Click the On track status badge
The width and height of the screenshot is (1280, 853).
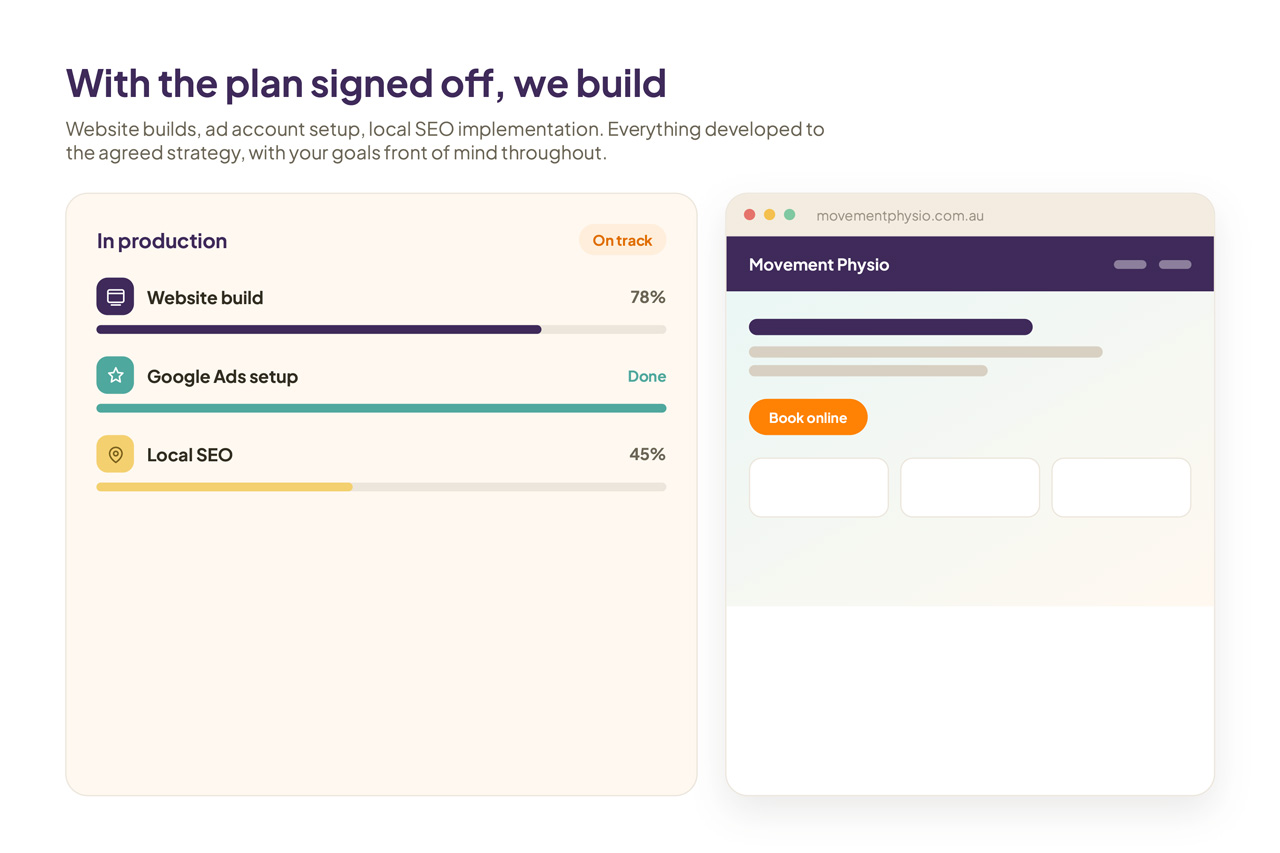[x=622, y=240]
